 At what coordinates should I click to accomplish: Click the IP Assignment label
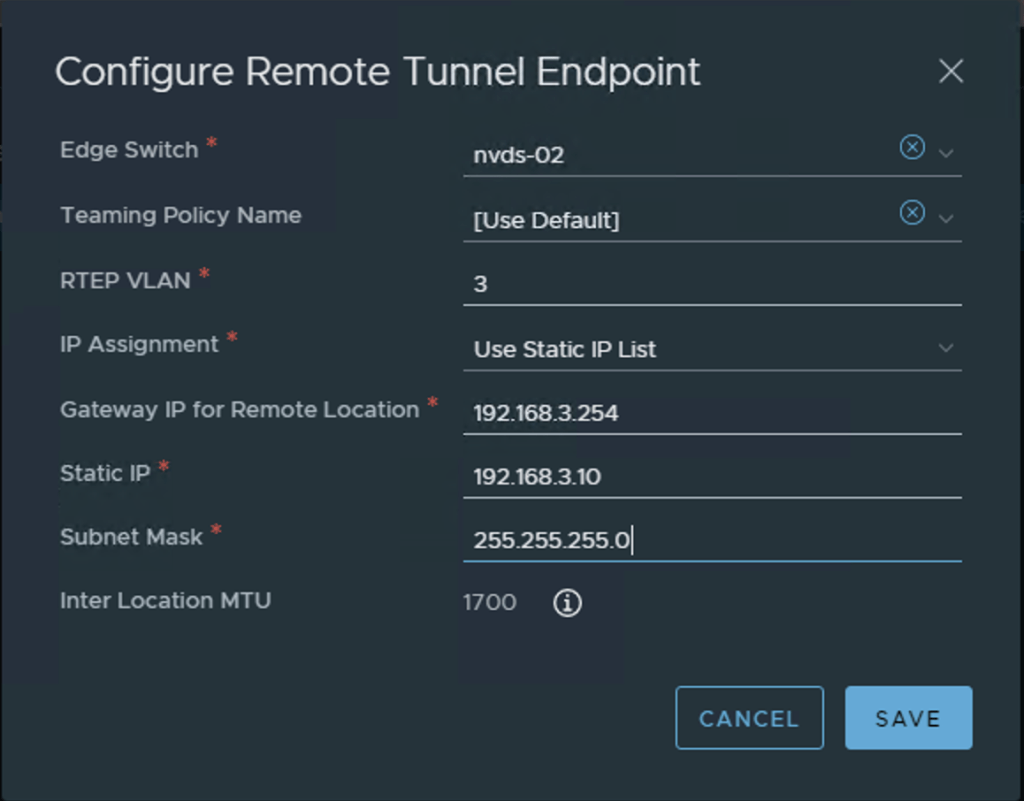(139, 344)
